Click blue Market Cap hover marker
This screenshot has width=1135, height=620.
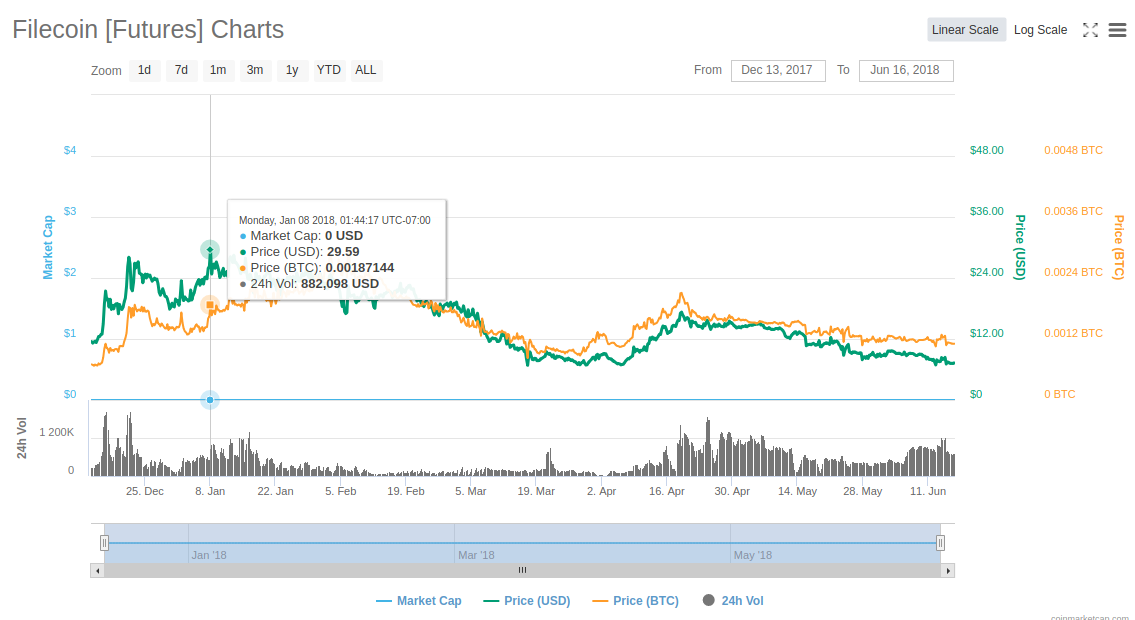point(210,399)
